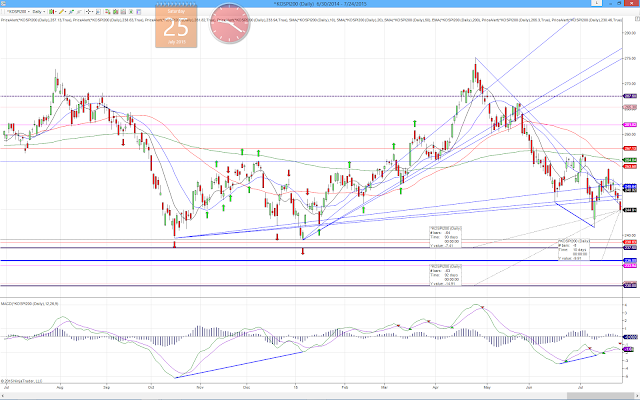
Task: Select the ruler info box showing 10 days
Action: click(574, 249)
